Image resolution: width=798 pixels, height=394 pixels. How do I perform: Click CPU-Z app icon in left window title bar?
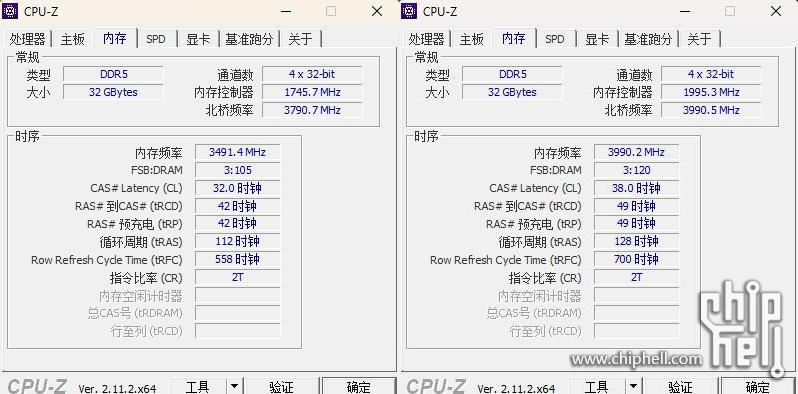[x=10, y=11]
